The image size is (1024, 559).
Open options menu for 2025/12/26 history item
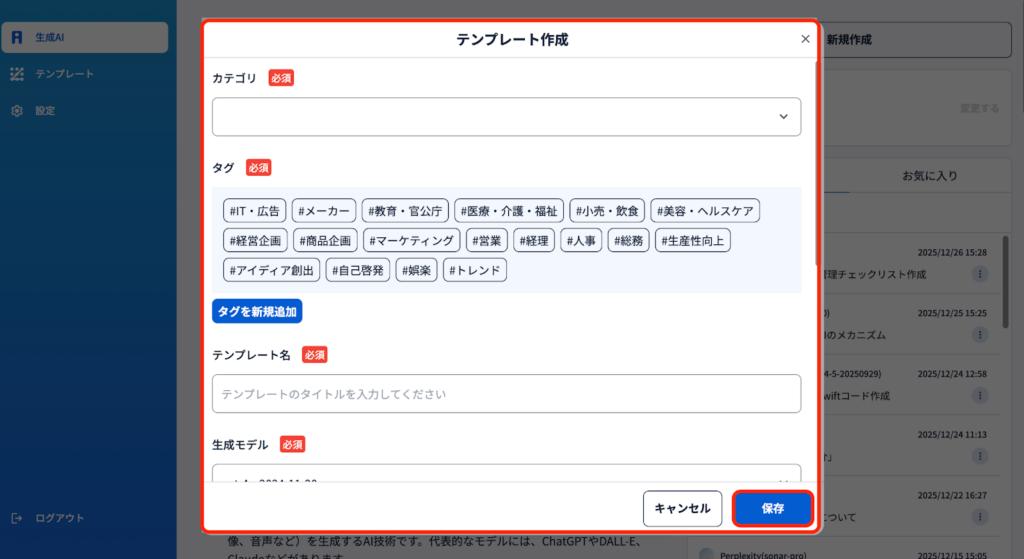980,274
